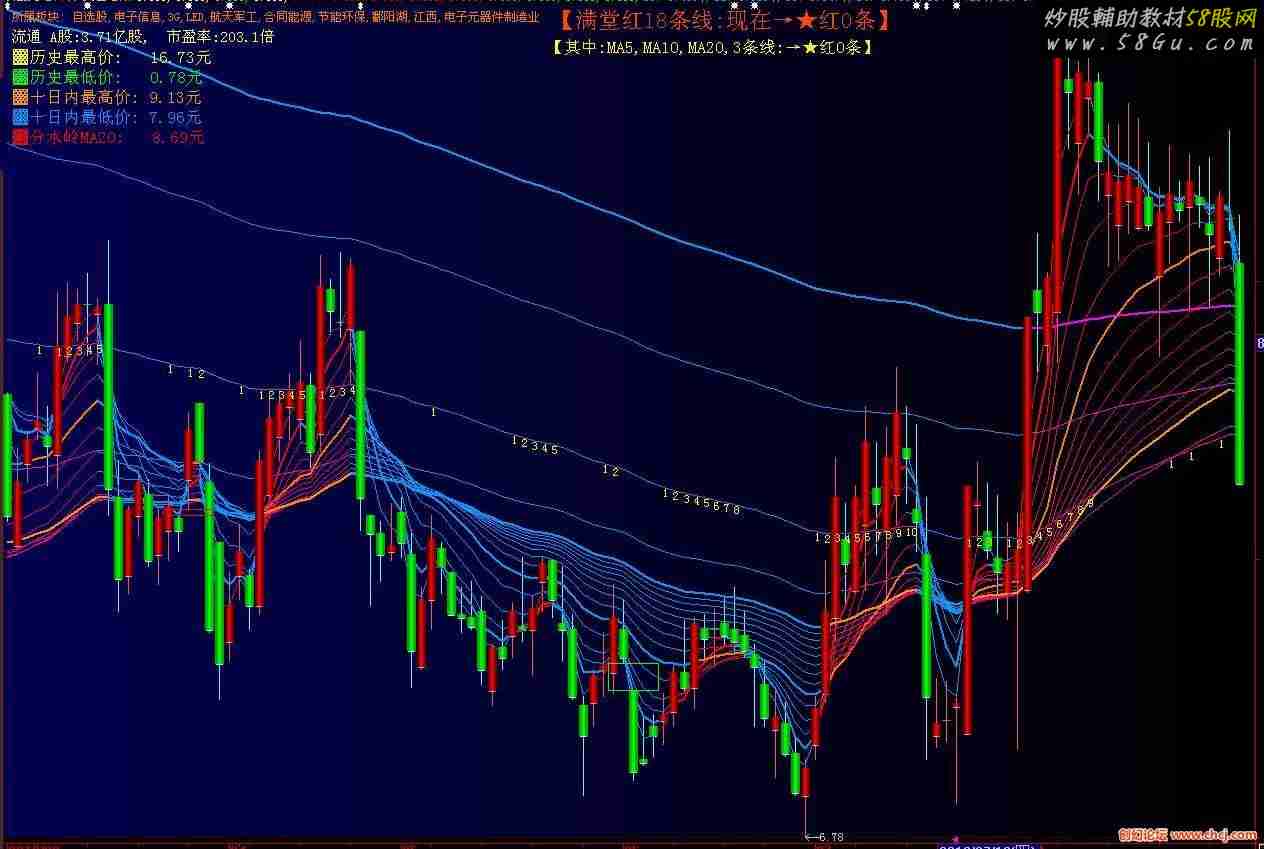Select the blue swatch for 十日内最低价

(20, 117)
